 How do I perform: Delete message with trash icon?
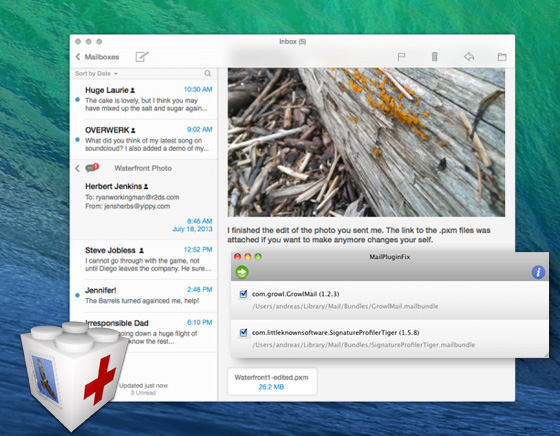(434, 56)
